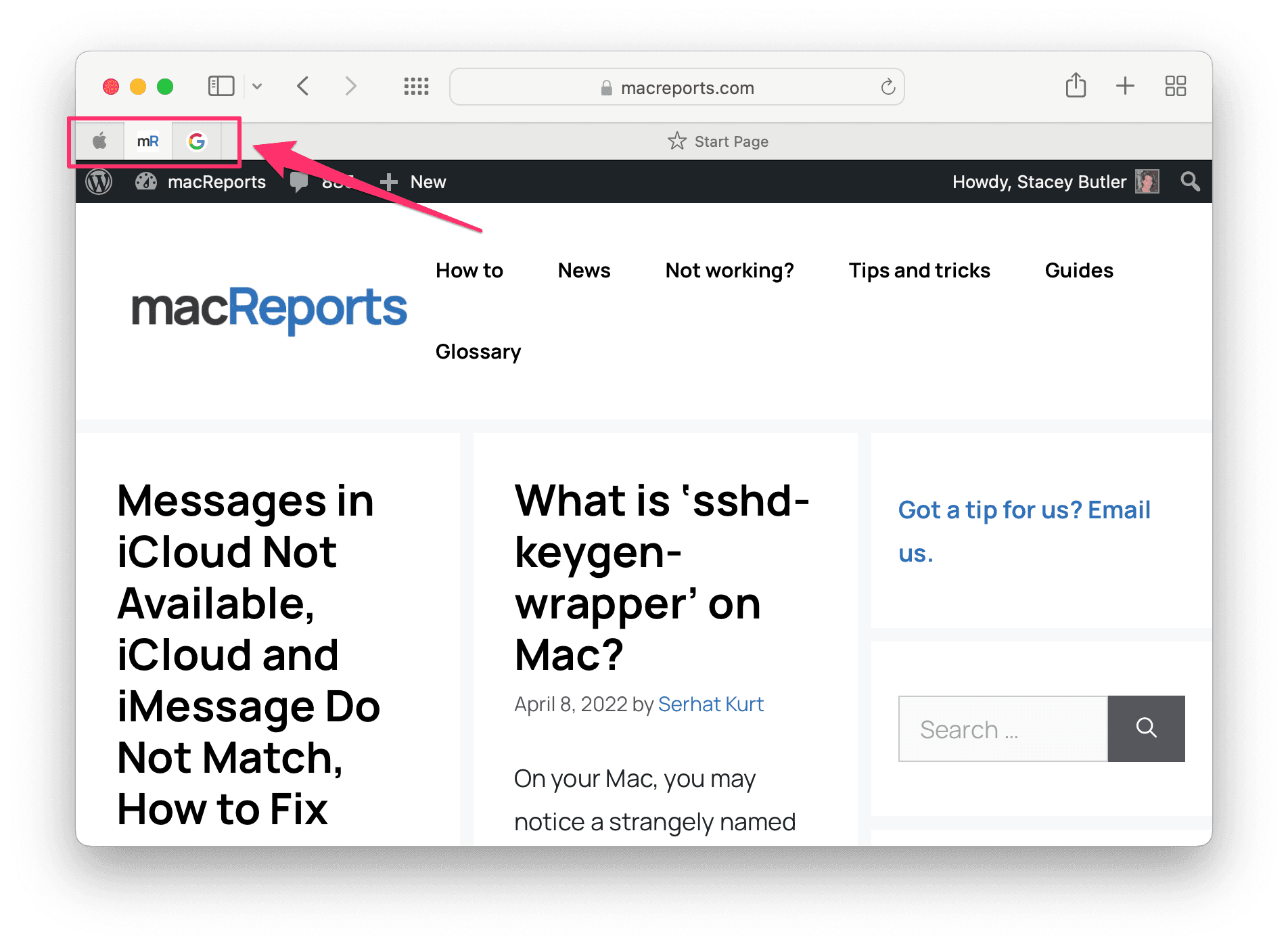The width and height of the screenshot is (1288, 946).
Task: Click the Serhat Kurt author link
Action: click(x=710, y=704)
